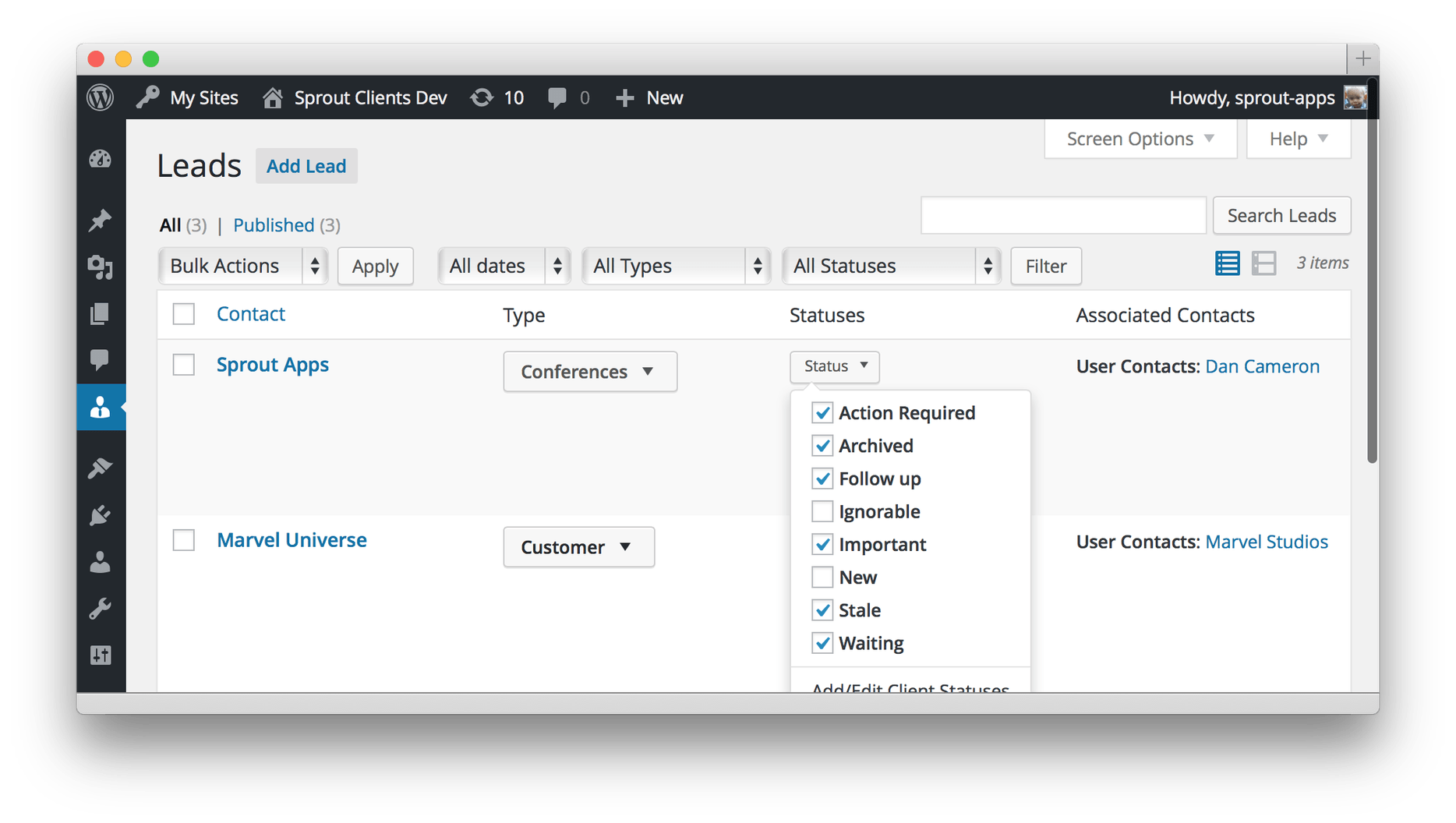Image resolution: width=1456 pixels, height=823 pixels.
Task: Open the Tools wrench sidebar icon
Action: click(100, 609)
